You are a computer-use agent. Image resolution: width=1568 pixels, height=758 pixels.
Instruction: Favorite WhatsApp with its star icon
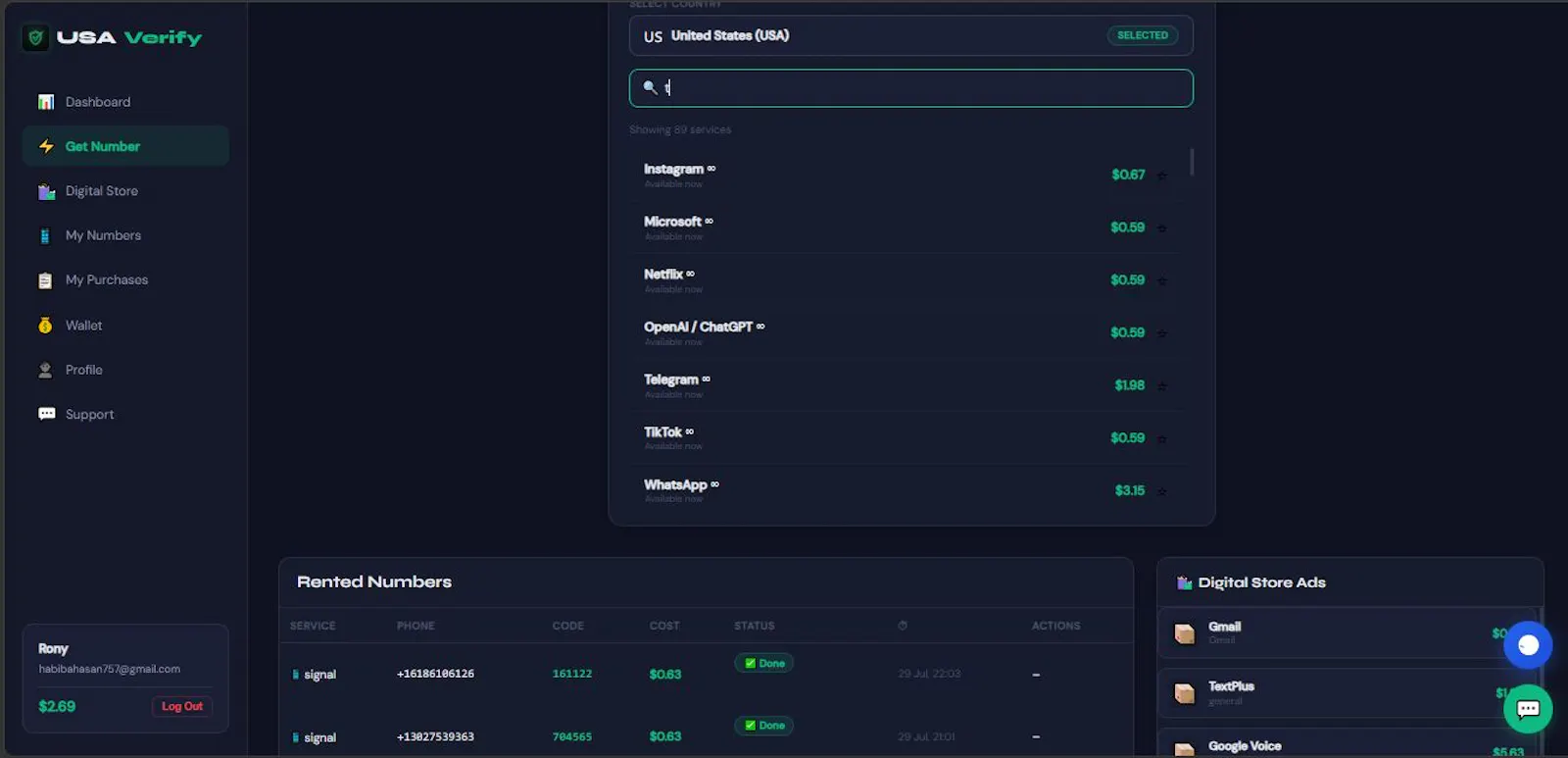coord(1162,491)
